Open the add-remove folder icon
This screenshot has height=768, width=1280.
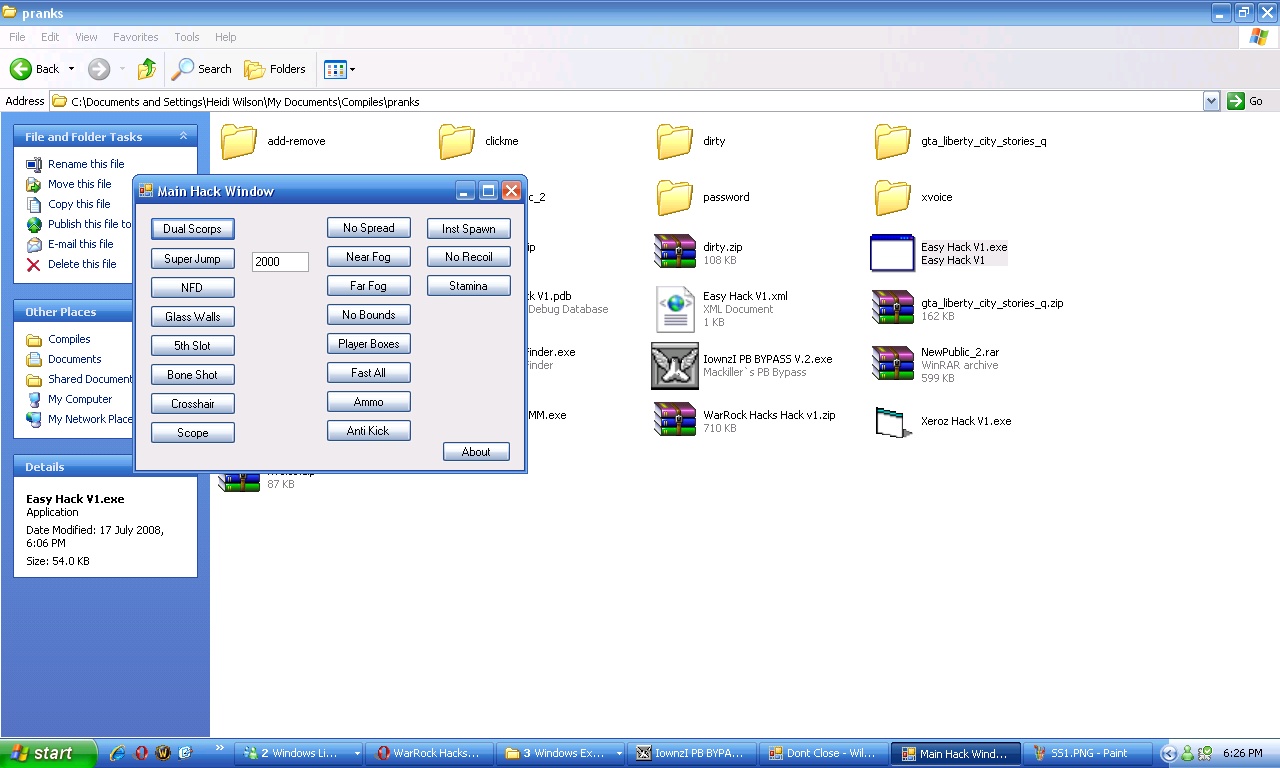point(239,141)
